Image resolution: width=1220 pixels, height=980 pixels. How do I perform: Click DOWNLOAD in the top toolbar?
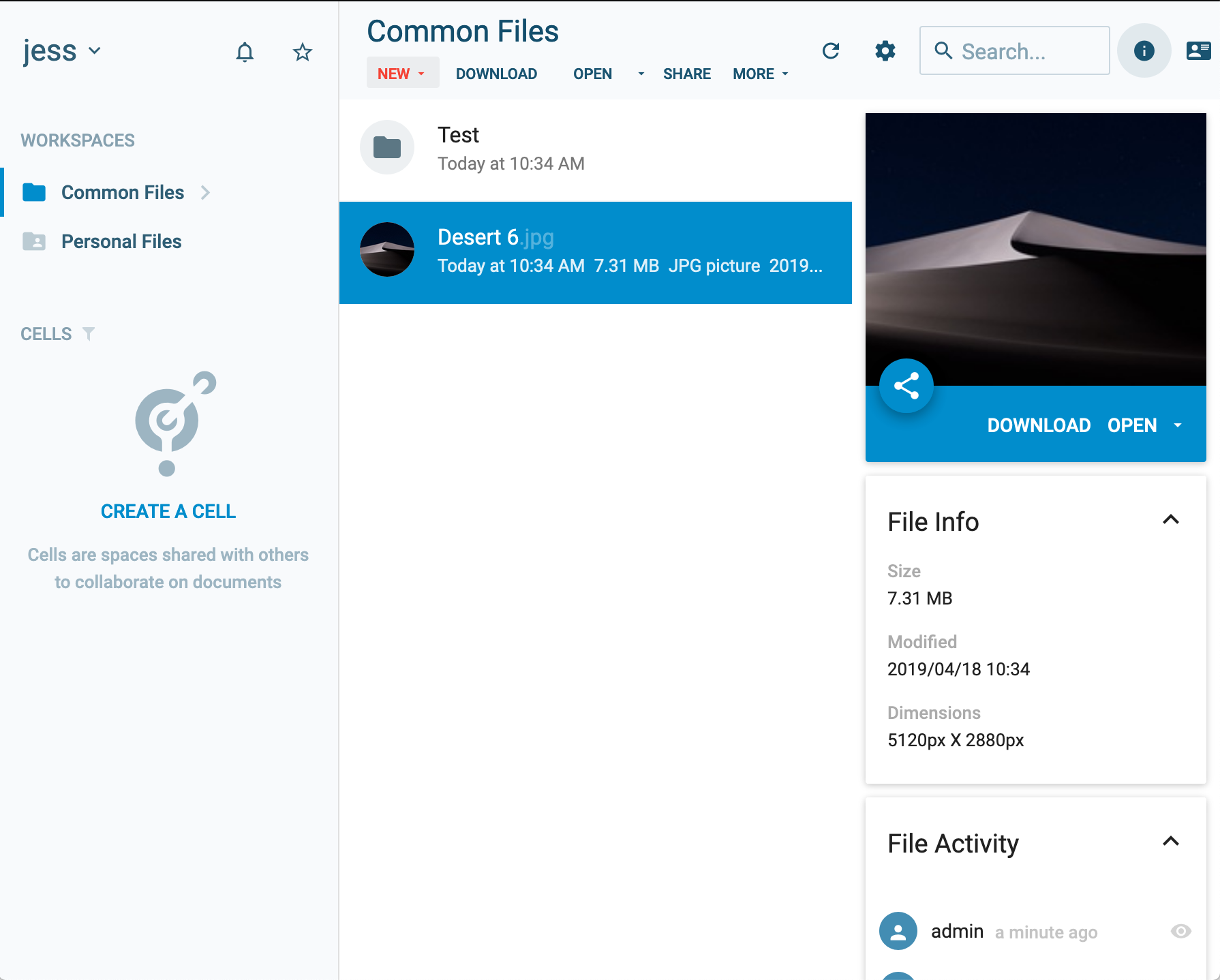496,74
